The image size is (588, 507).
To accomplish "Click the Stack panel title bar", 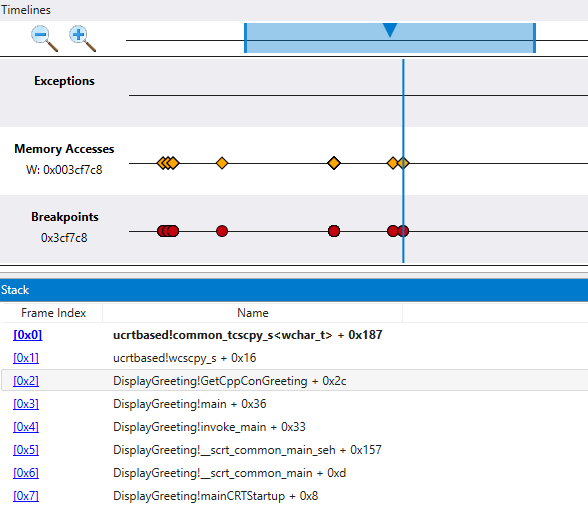I will click(294, 290).
